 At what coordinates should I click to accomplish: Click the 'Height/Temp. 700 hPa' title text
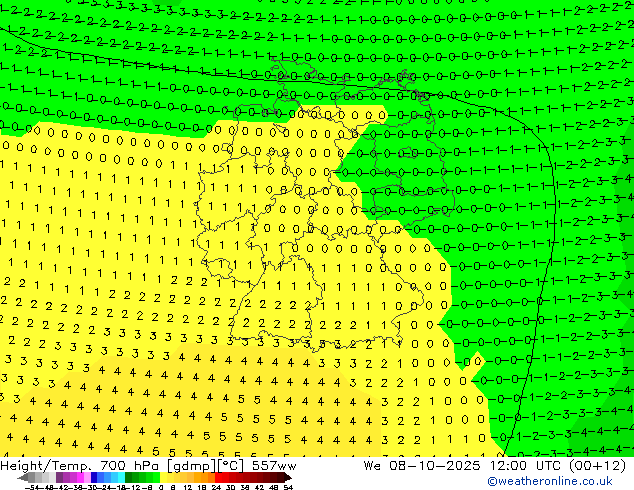pyautogui.click(x=79, y=466)
